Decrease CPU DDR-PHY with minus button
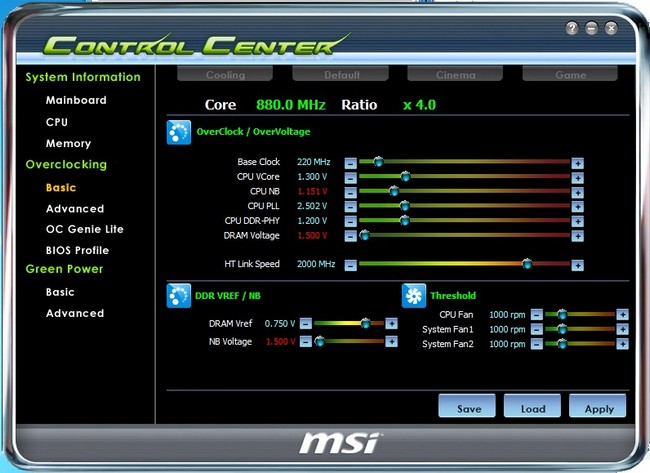The width and height of the screenshot is (650, 473). tap(351, 221)
